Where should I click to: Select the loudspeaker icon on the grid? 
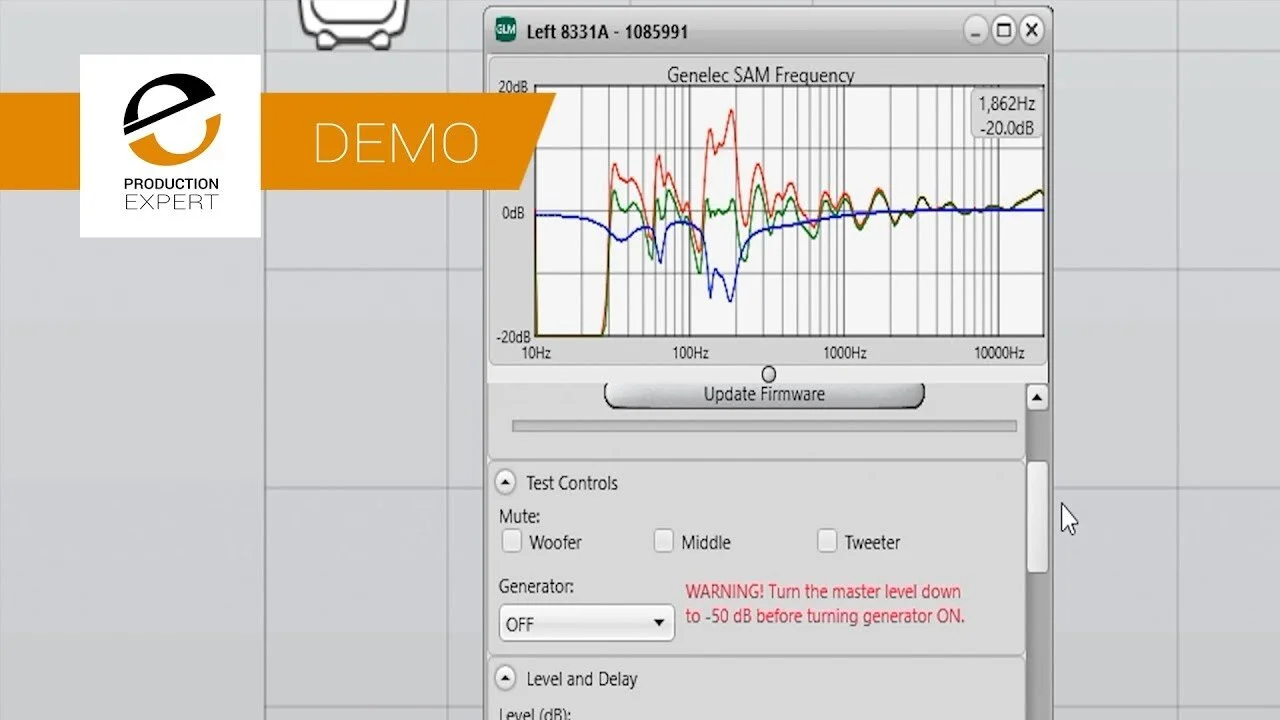[x=355, y=22]
